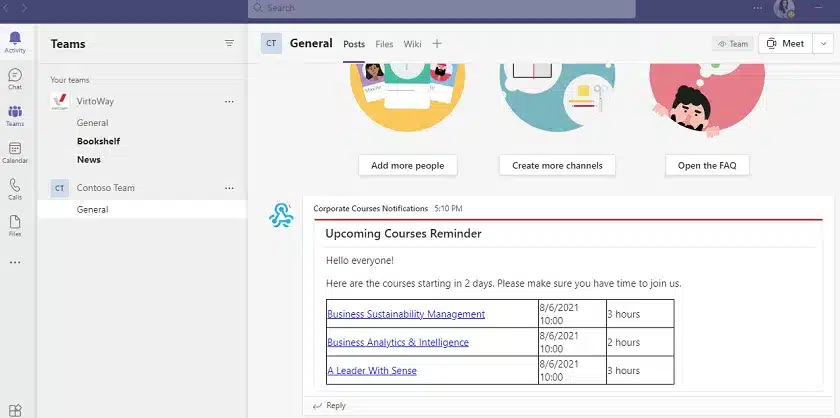Click the Open the FAQ illustration

pyautogui.click(x=707, y=99)
